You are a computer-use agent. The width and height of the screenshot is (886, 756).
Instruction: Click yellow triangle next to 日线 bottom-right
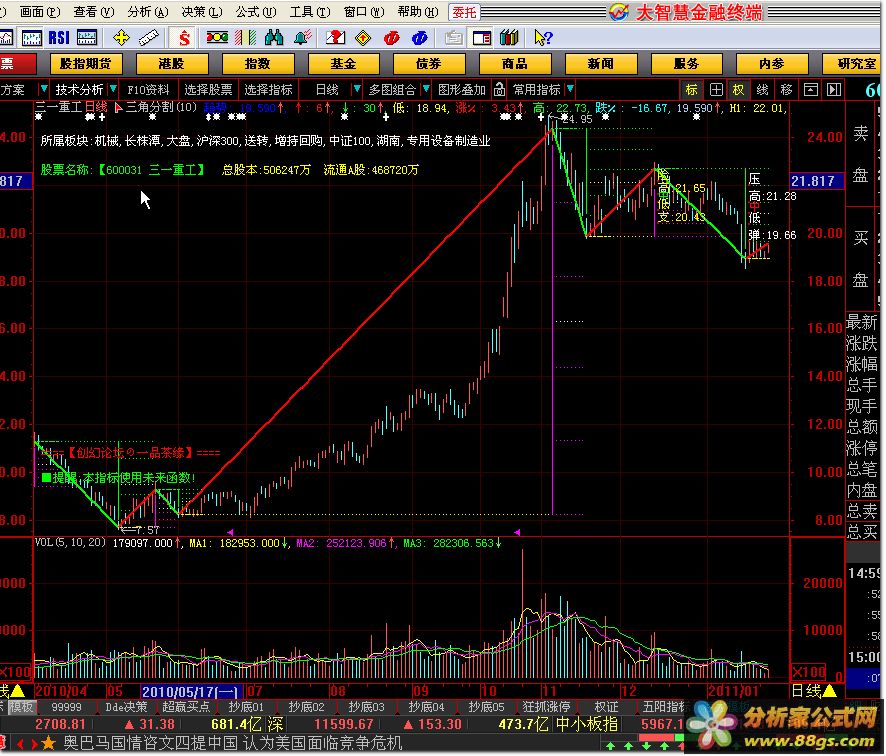829,690
